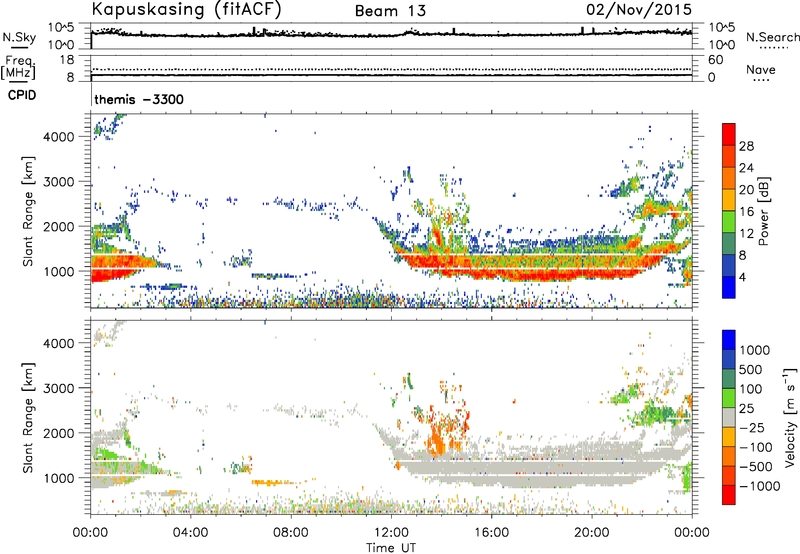Click the red top swatch of power colorbar
This screenshot has width=800, height=554.
(x=729, y=135)
